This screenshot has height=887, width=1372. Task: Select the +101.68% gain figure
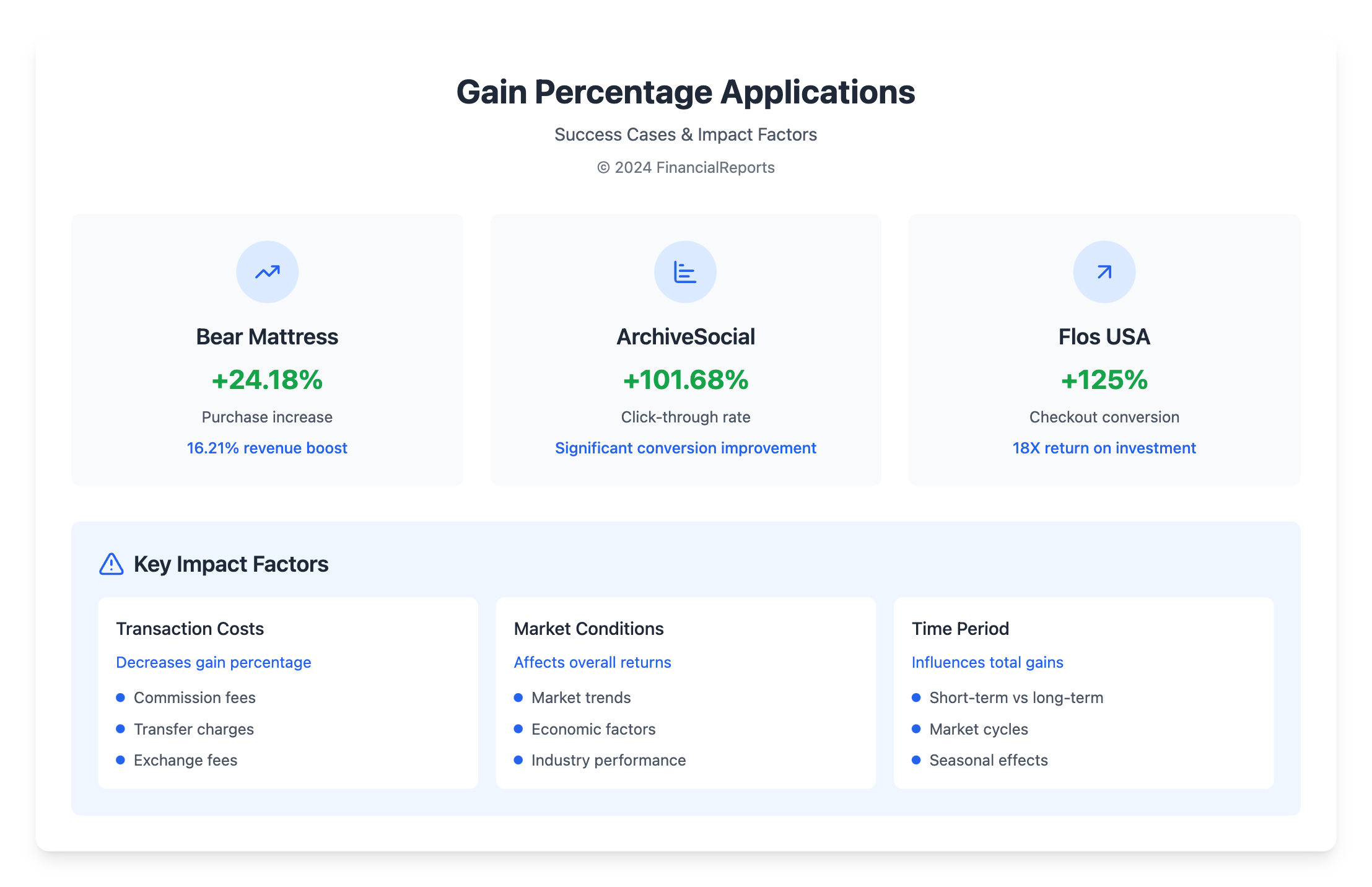tap(685, 380)
